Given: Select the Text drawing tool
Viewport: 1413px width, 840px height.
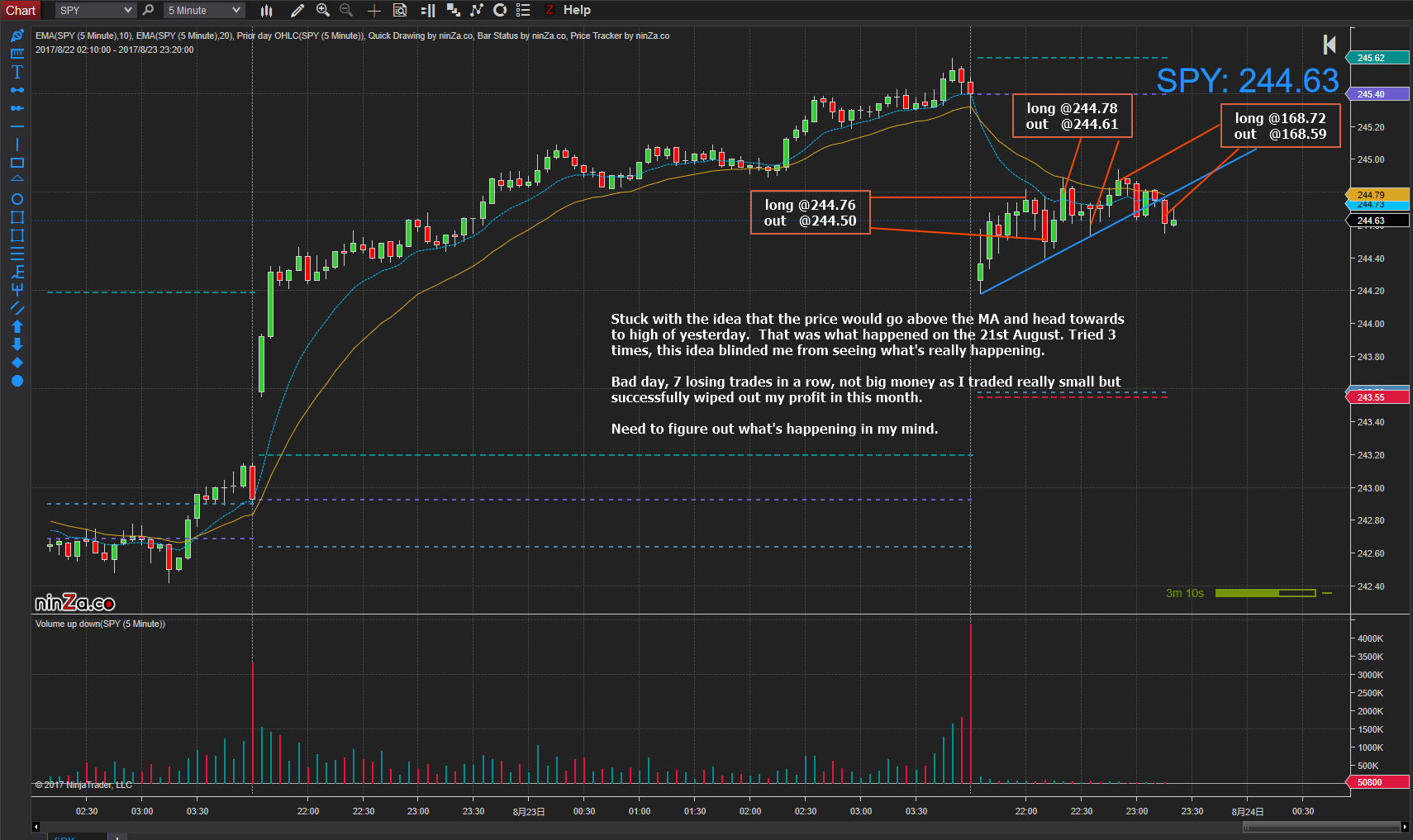Looking at the screenshot, I should (17, 72).
